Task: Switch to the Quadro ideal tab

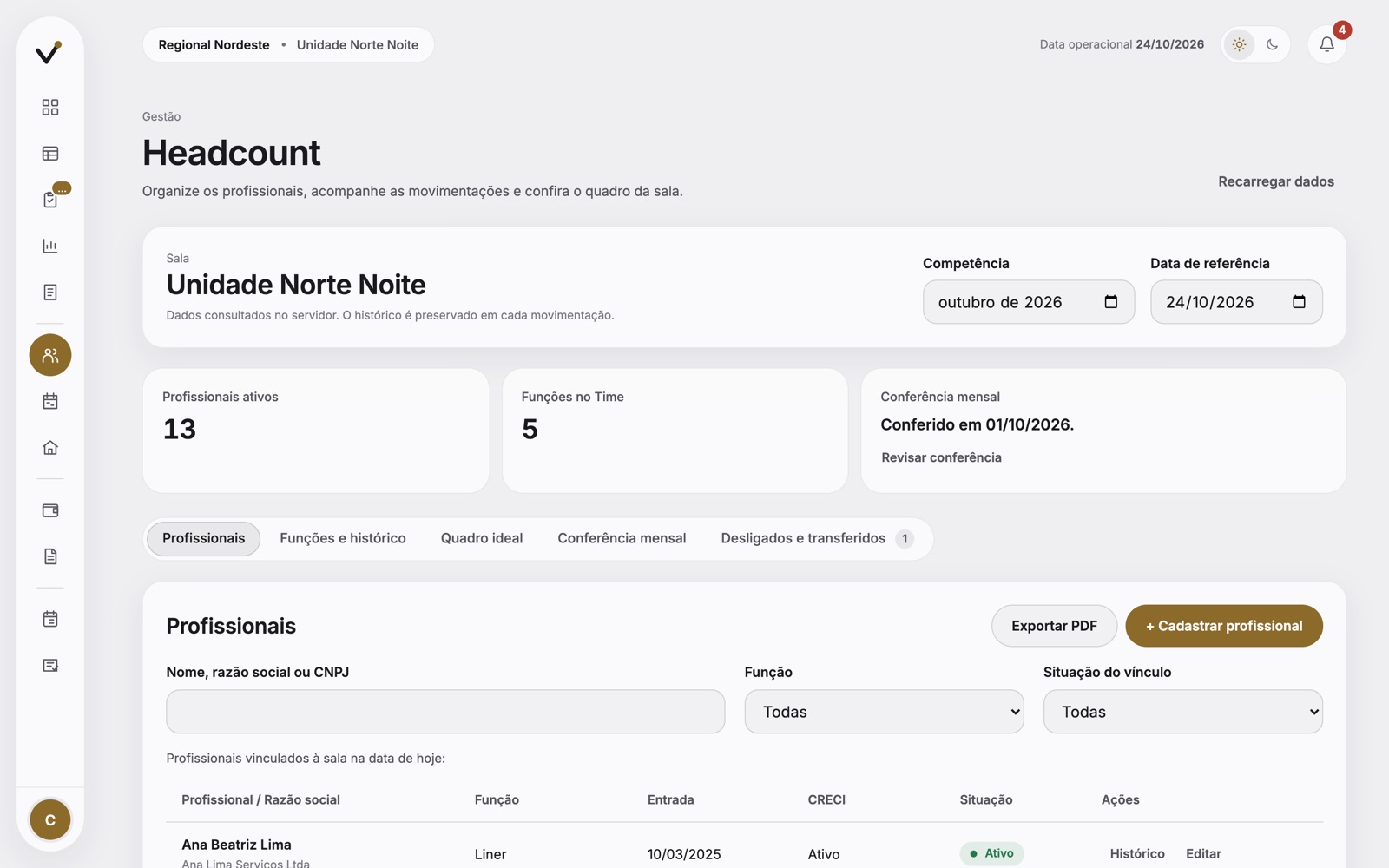Action: click(482, 538)
